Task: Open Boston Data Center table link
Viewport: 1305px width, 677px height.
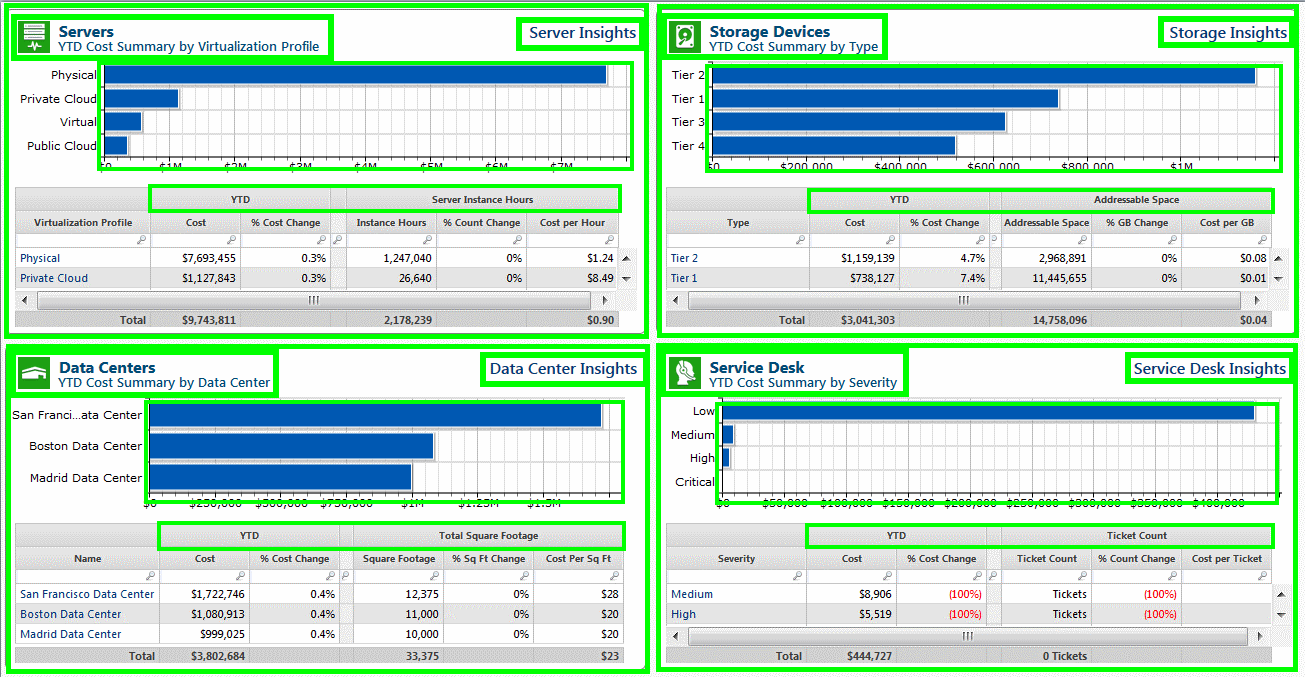Action: click(70, 615)
